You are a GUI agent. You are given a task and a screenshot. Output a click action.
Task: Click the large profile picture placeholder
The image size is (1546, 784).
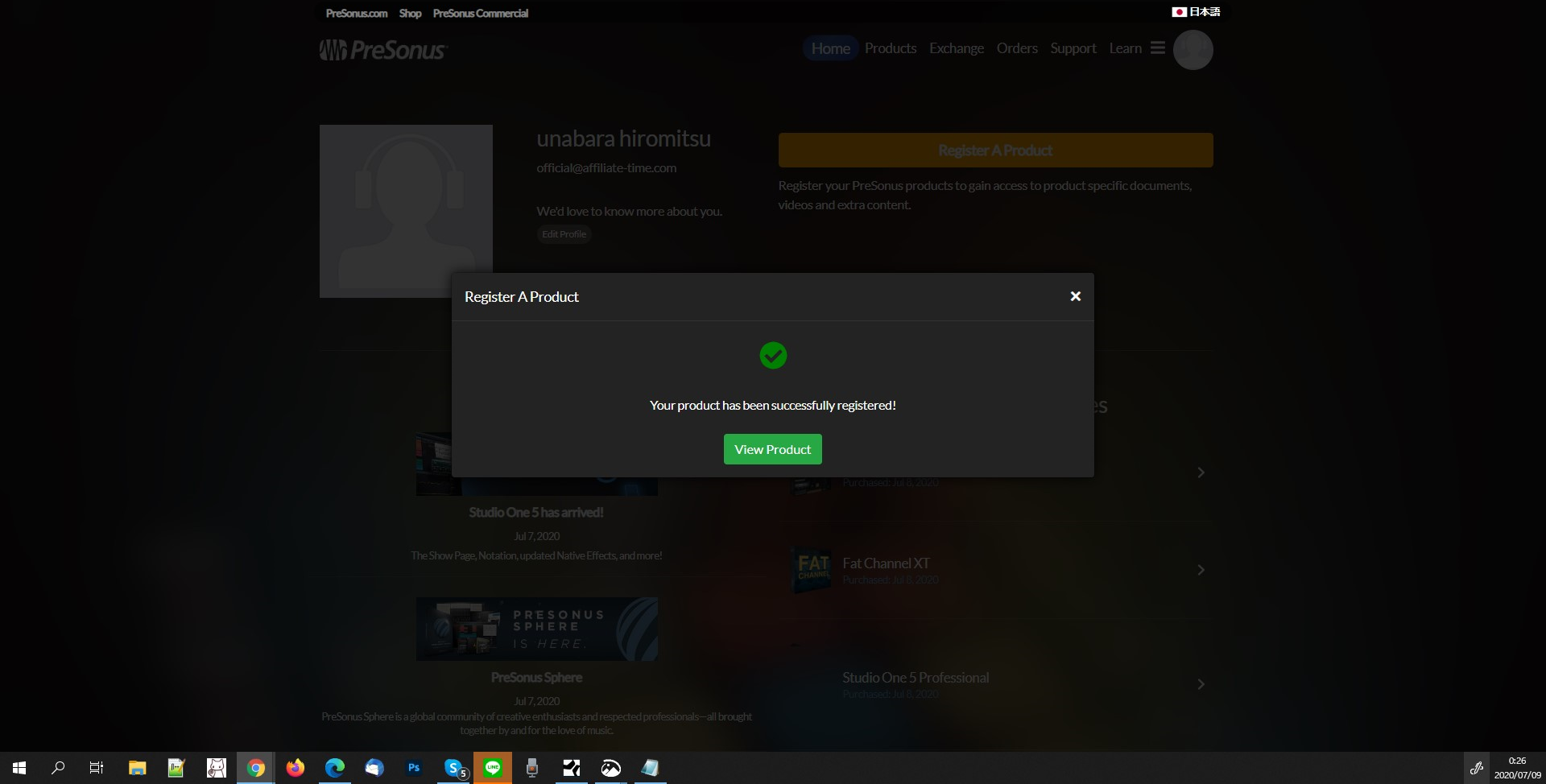(406, 211)
